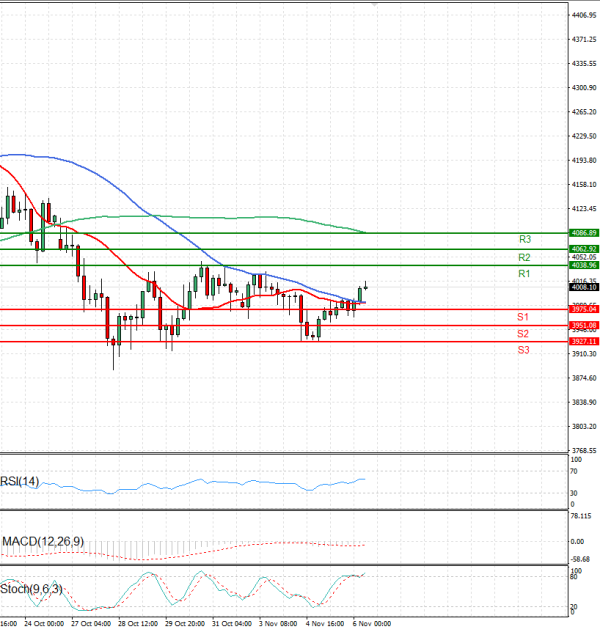Select the red 3975.04 price tag
This screenshot has width=600, height=632.
tap(583, 310)
